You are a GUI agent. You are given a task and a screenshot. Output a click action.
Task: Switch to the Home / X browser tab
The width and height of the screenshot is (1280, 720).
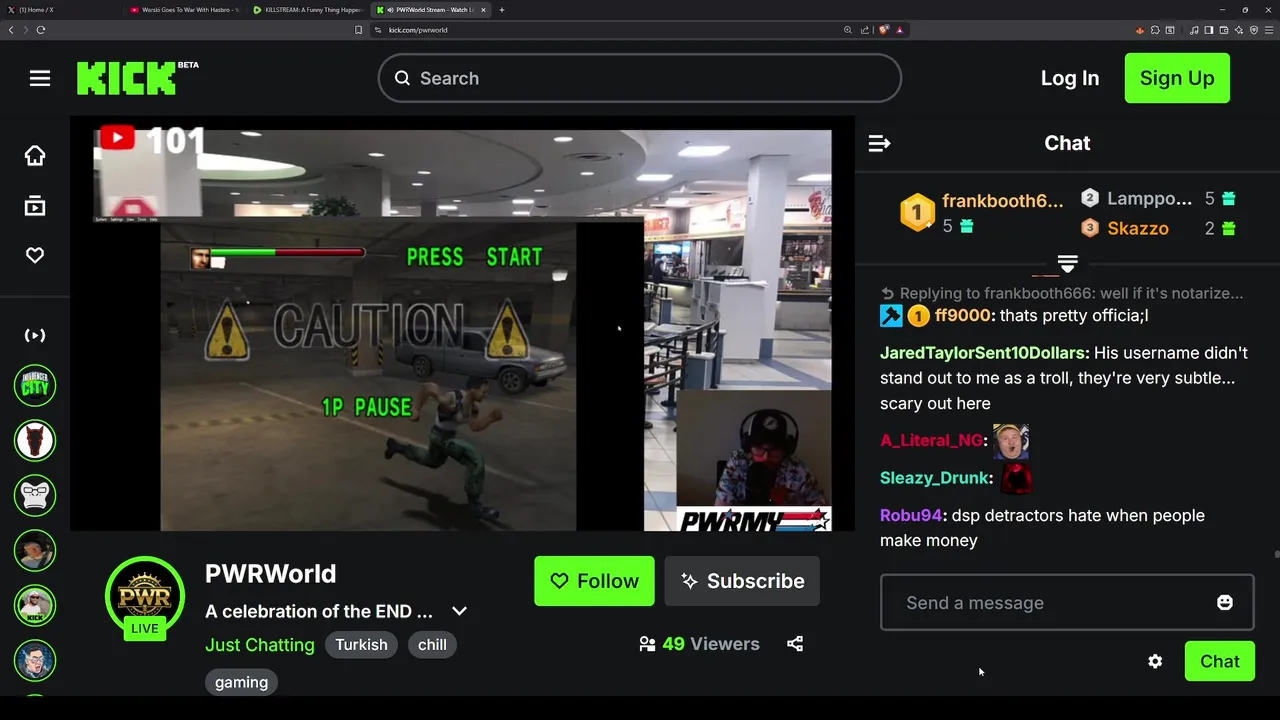pyautogui.click(x=60, y=10)
